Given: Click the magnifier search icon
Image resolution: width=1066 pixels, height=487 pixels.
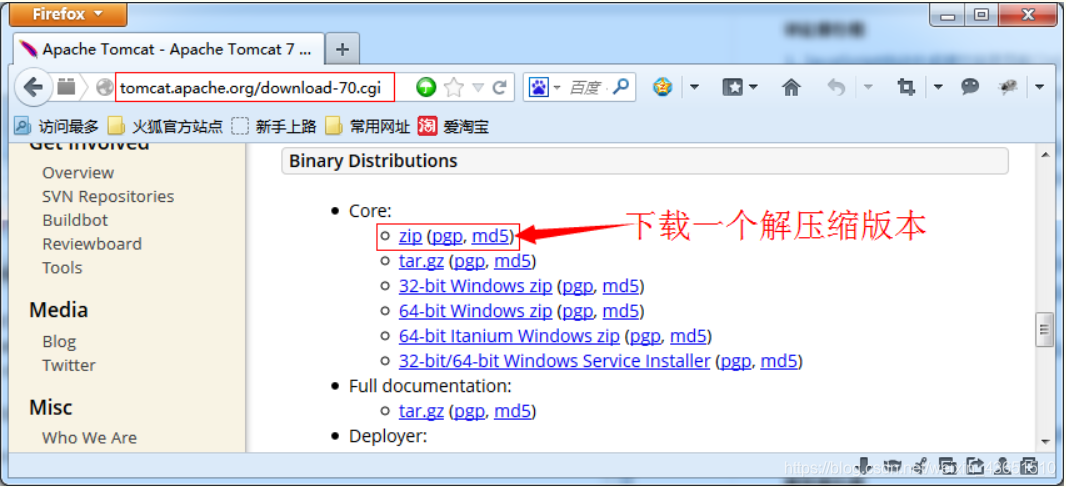Looking at the screenshot, I should pyautogui.click(x=621, y=86).
